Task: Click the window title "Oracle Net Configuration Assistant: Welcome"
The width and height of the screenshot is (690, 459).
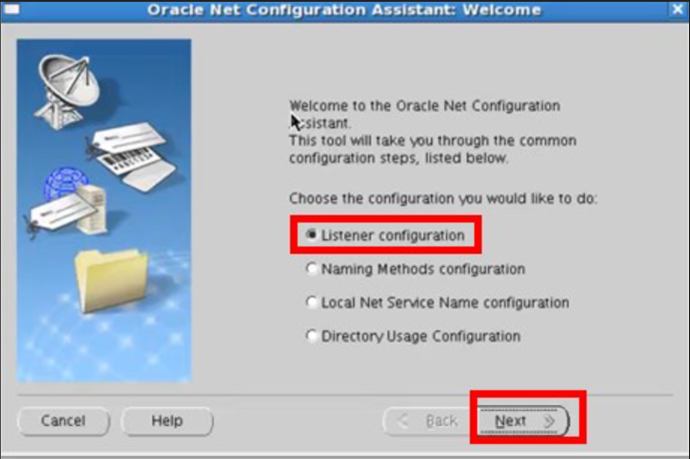Action: (344, 10)
